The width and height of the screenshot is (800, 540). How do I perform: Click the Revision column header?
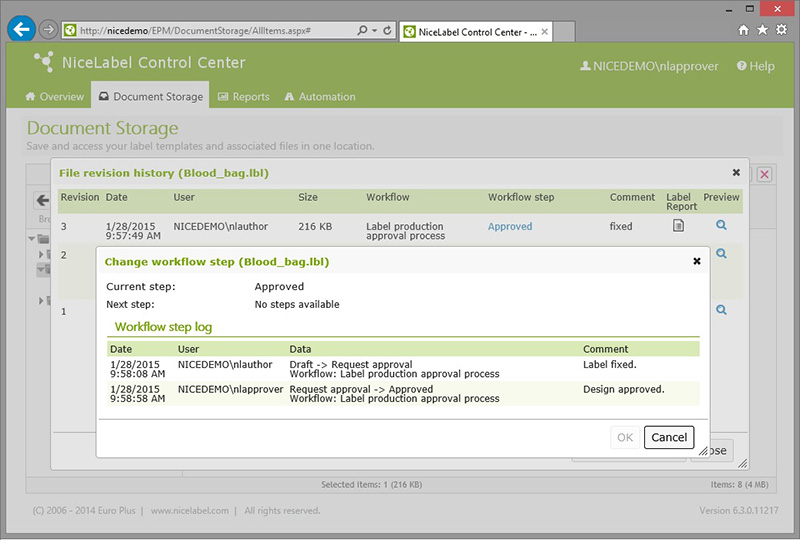(x=80, y=198)
